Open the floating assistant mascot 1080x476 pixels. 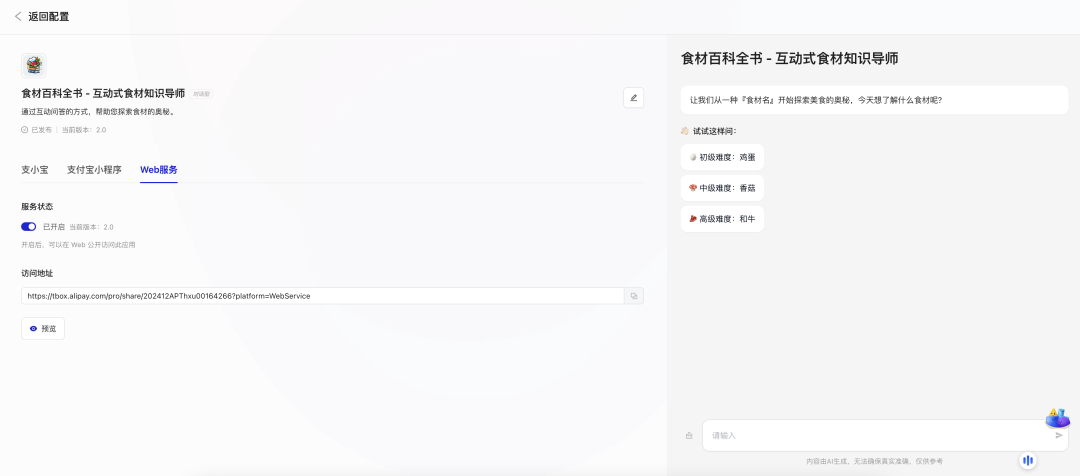click(x=1057, y=417)
